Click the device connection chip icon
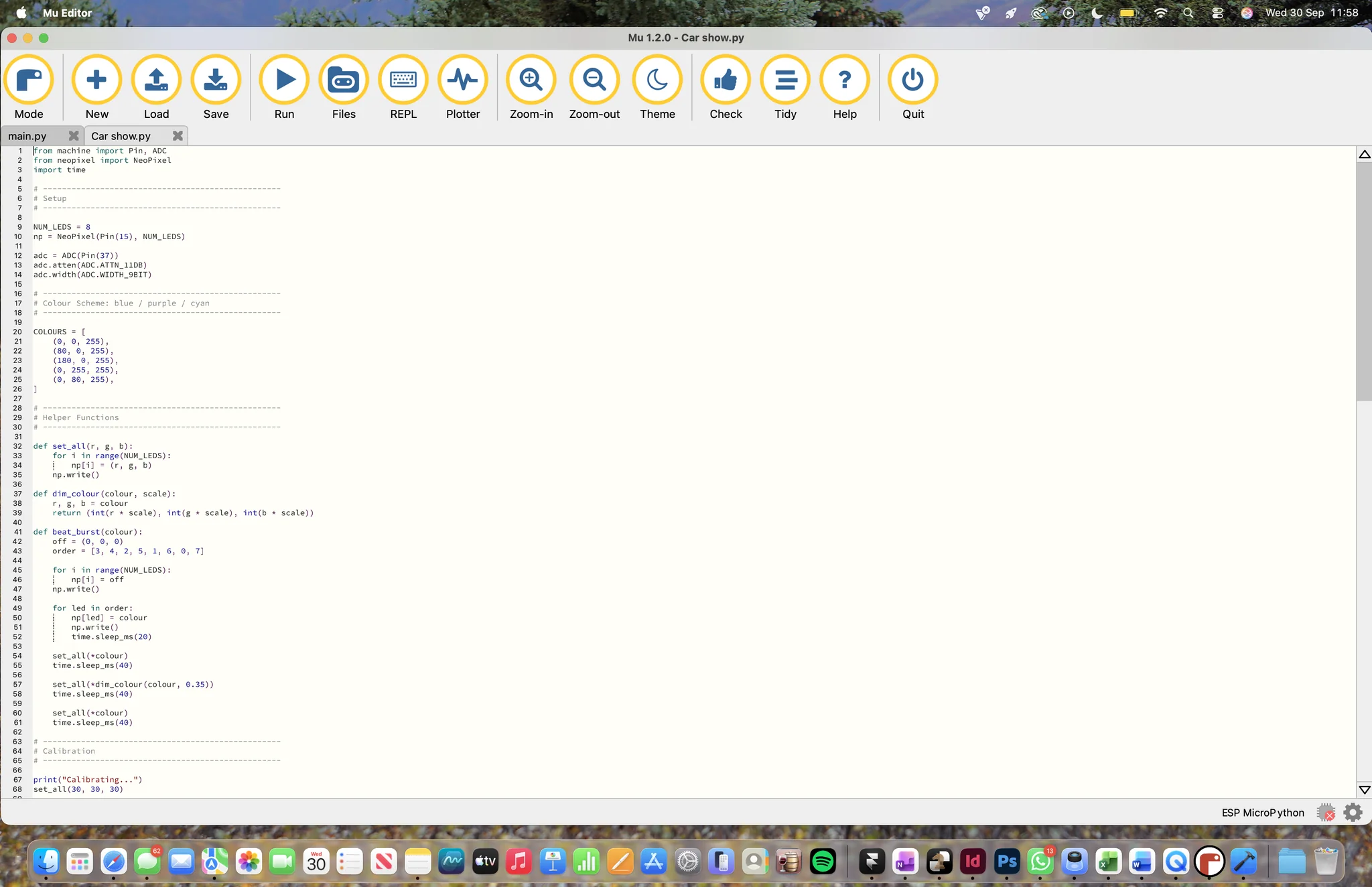This screenshot has height=887, width=1372. (x=1325, y=813)
